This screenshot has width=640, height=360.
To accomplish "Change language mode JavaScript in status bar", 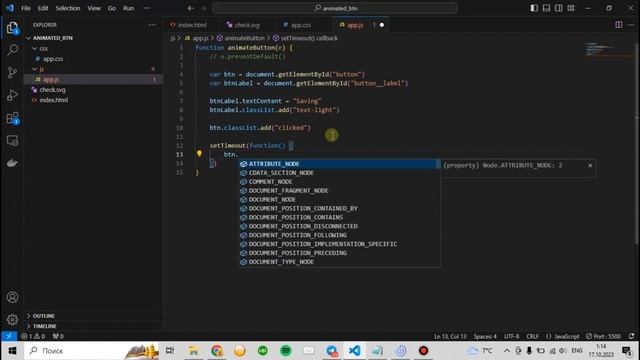I will (567, 336).
